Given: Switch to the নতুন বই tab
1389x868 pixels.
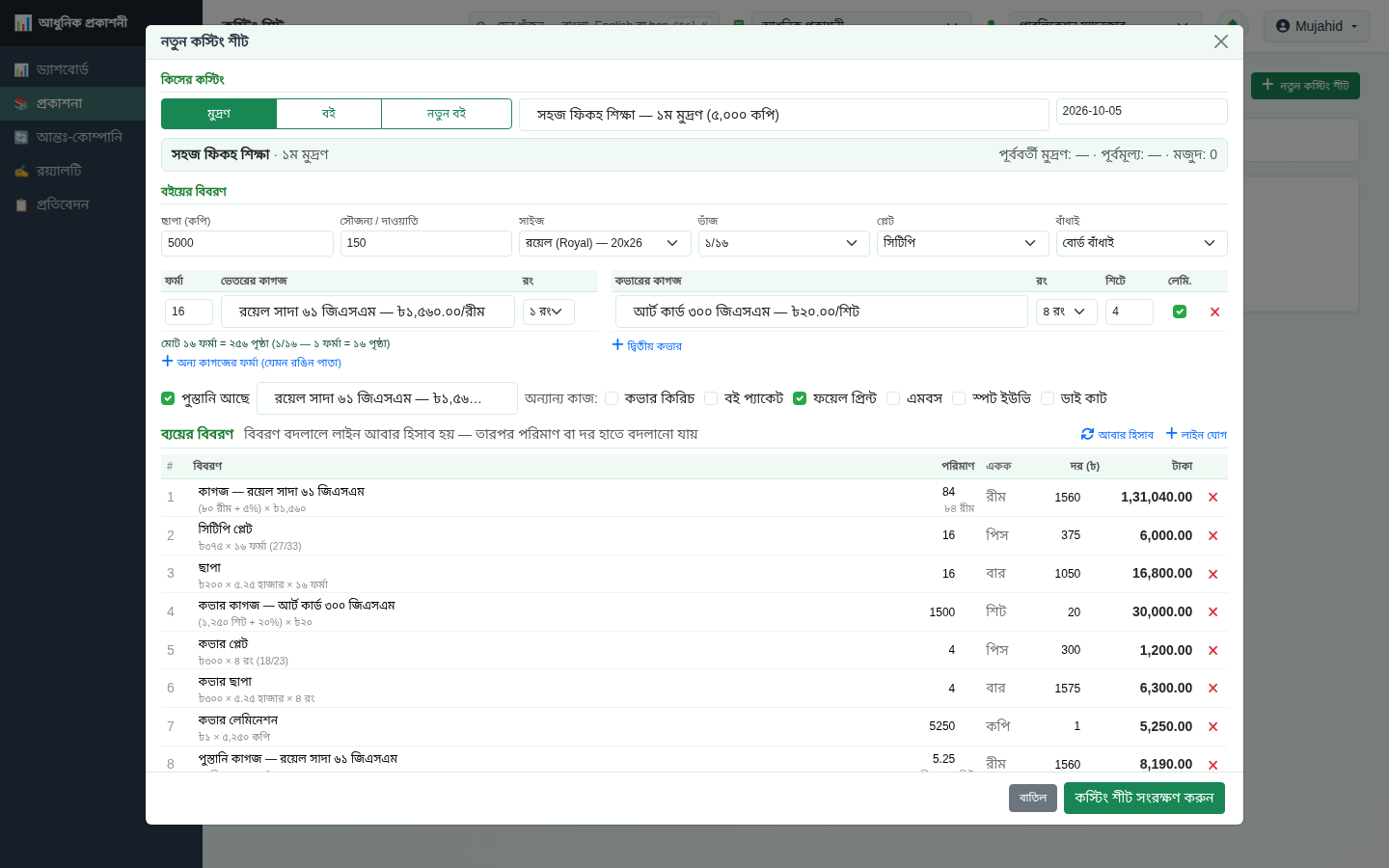Looking at the screenshot, I should point(447,114).
